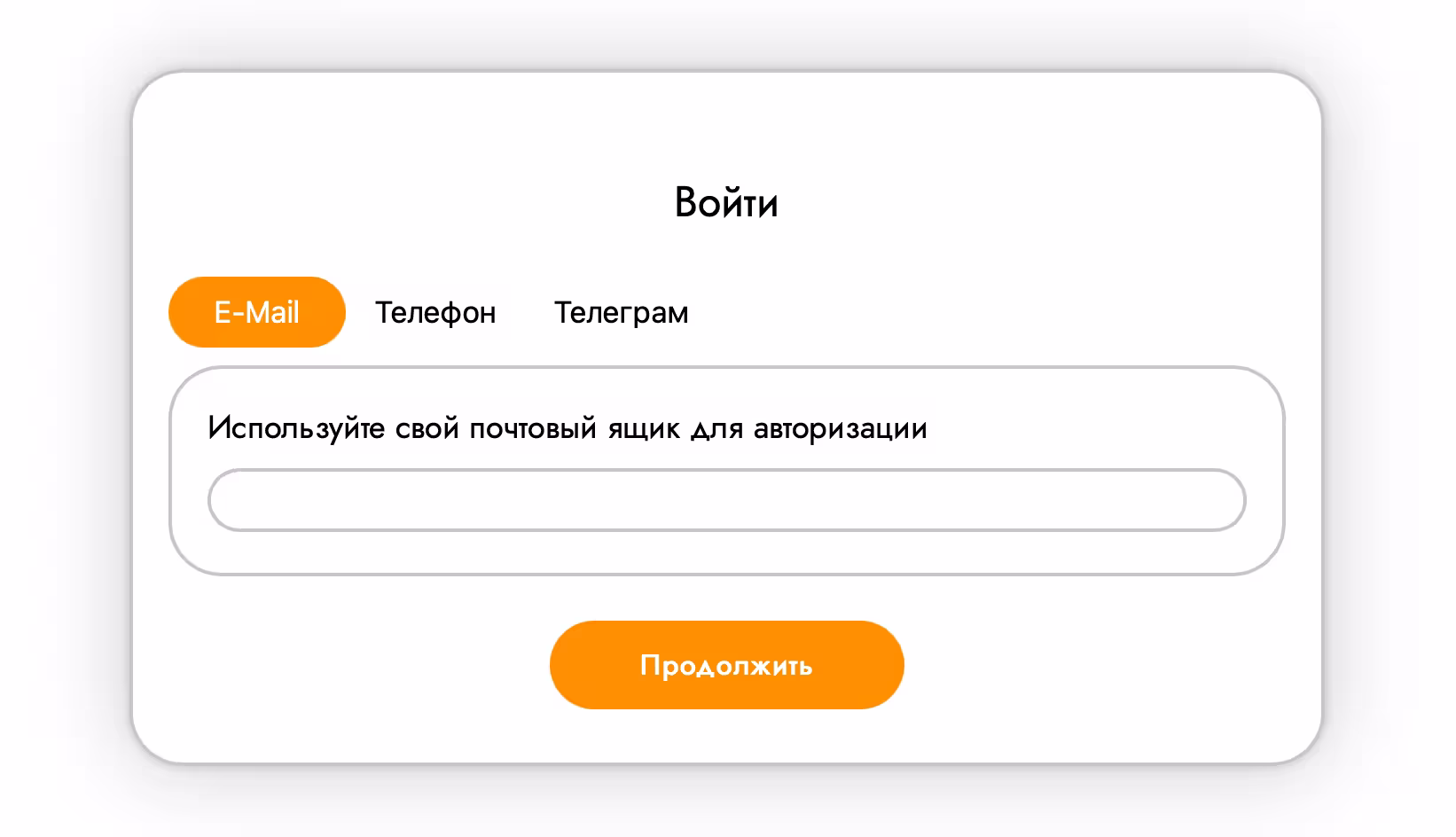Activate the orange E-Mail pill
This screenshot has width=1456, height=837.
(256, 312)
